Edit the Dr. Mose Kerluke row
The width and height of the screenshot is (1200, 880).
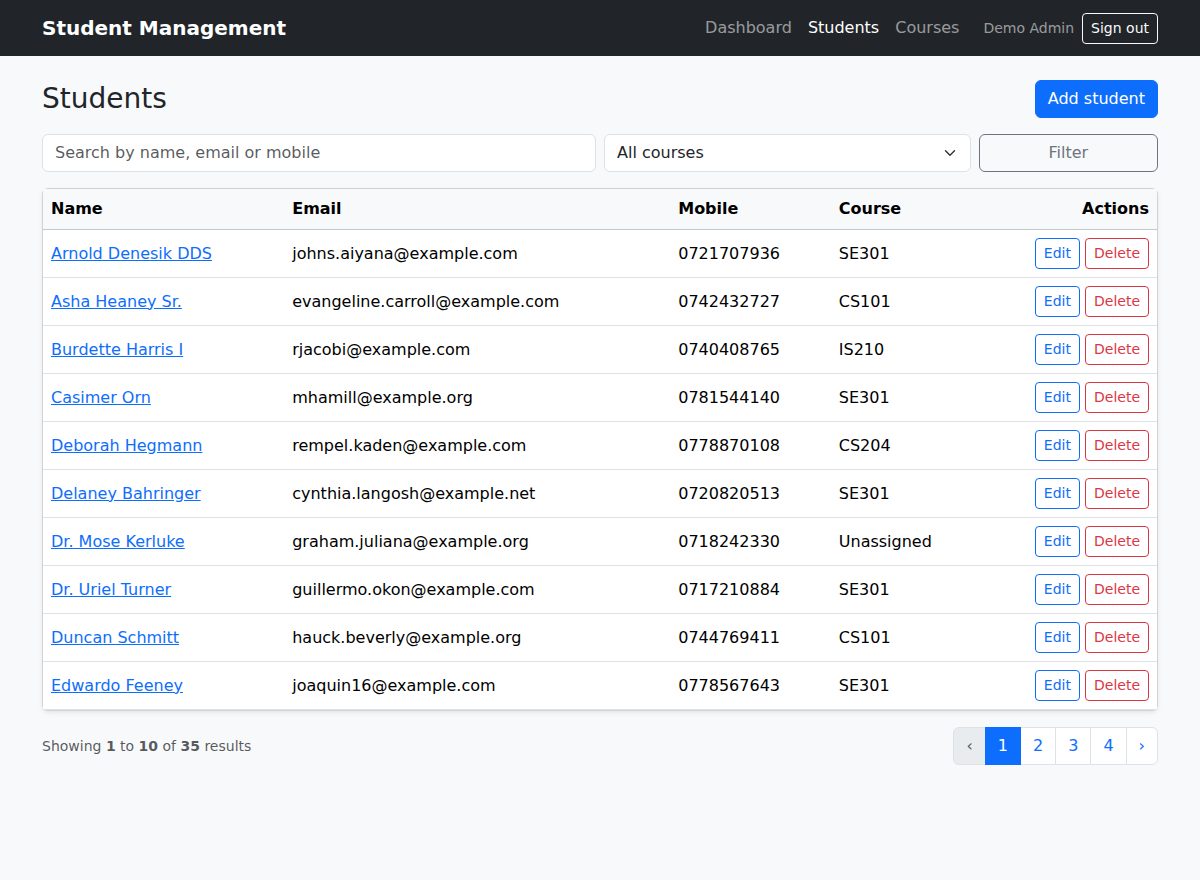coord(1057,542)
